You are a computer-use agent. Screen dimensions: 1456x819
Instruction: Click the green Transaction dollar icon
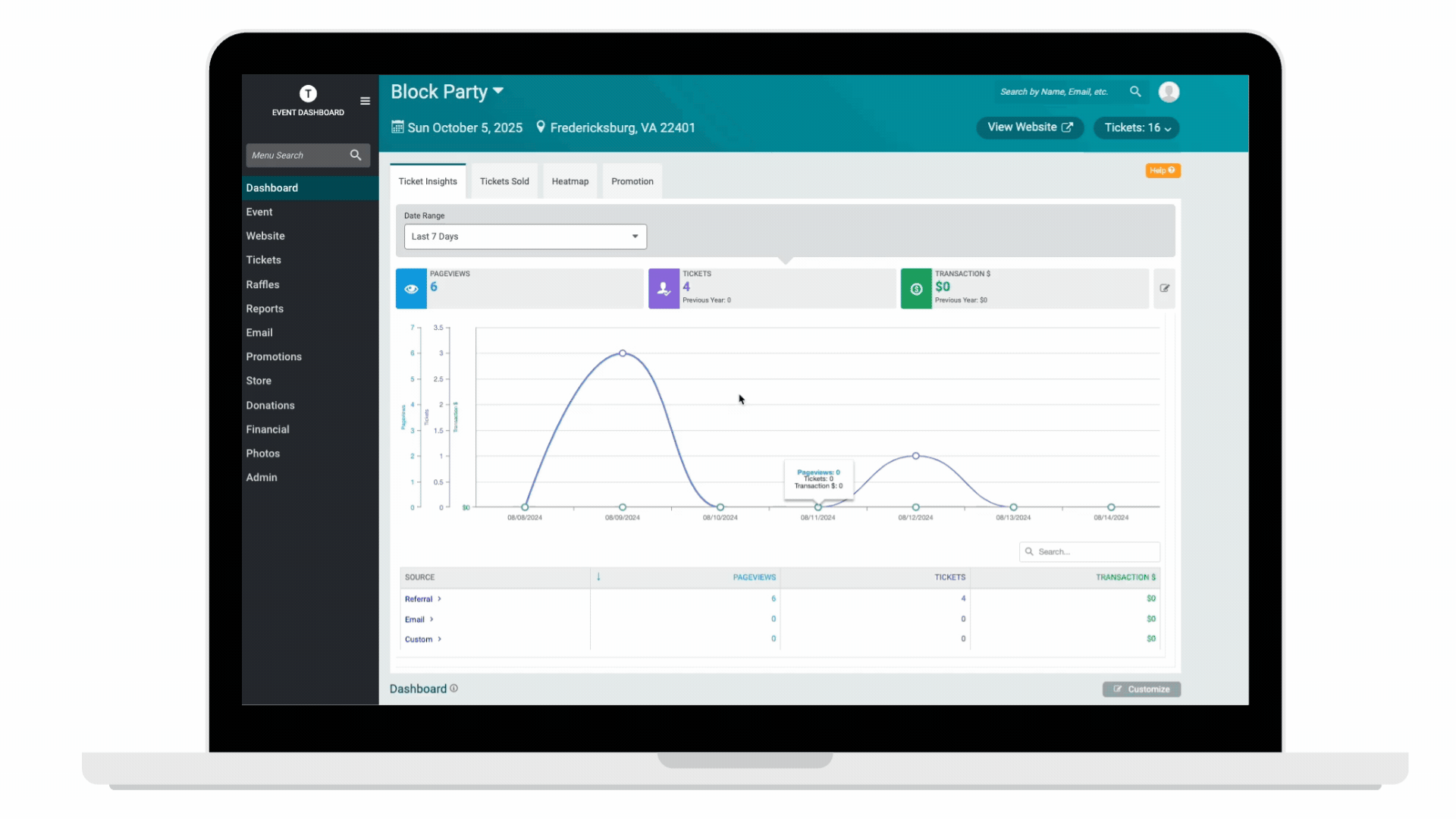pyautogui.click(x=916, y=289)
